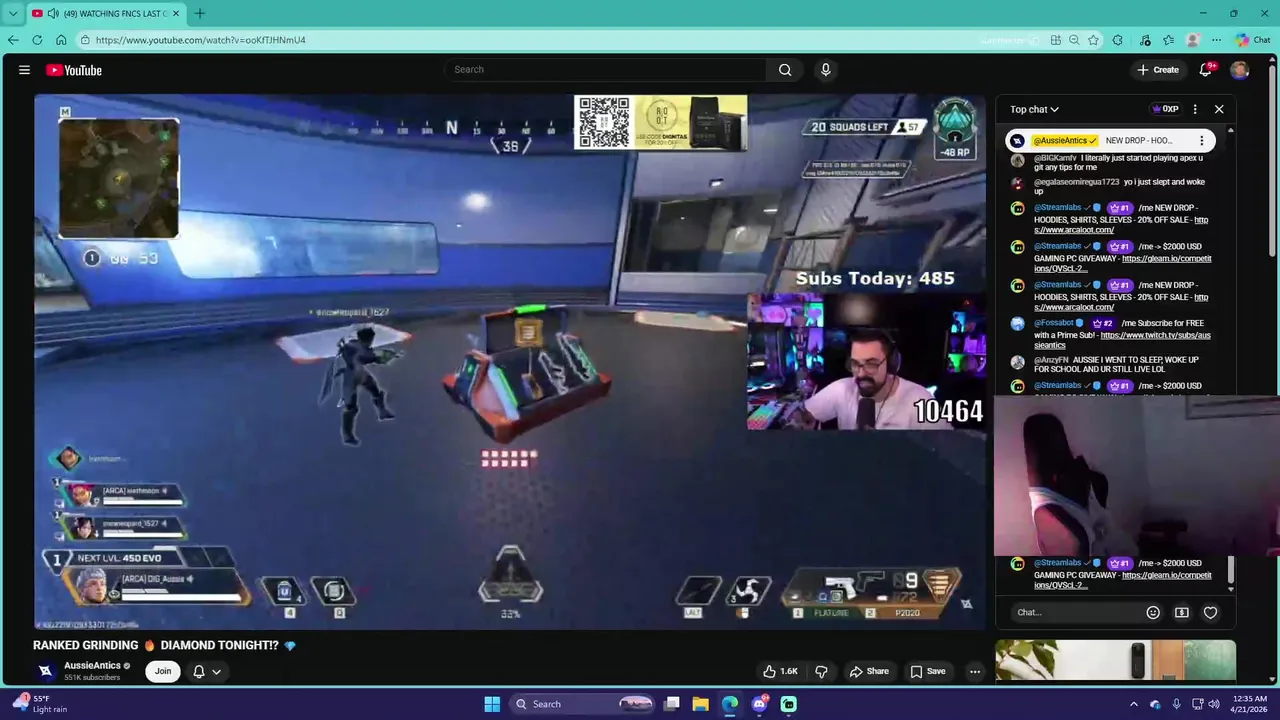Open the Windows Start menu
The height and width of the screenshot is (720, 1280).
pyautogui.click(x=492, y=704)
